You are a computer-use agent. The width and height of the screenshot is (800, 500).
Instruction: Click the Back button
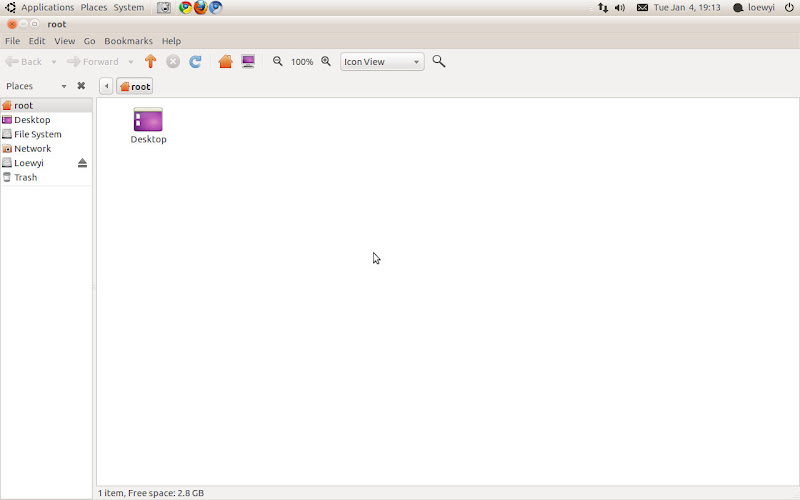point(24,62)
